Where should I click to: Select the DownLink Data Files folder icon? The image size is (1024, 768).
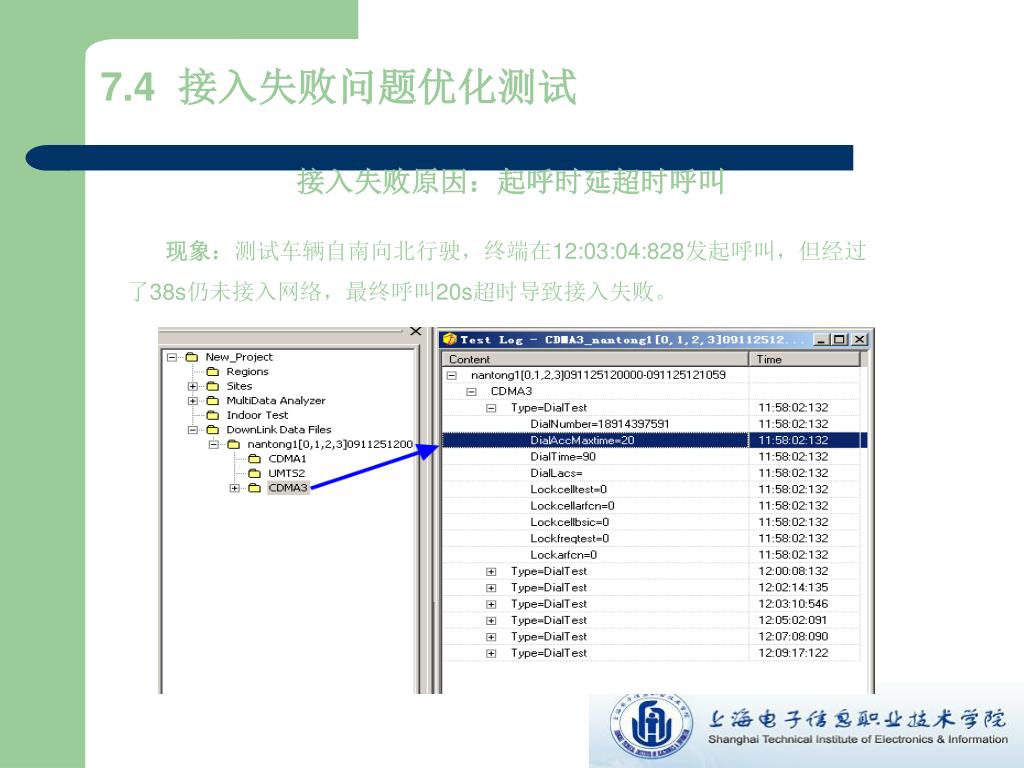coord(212,429)
